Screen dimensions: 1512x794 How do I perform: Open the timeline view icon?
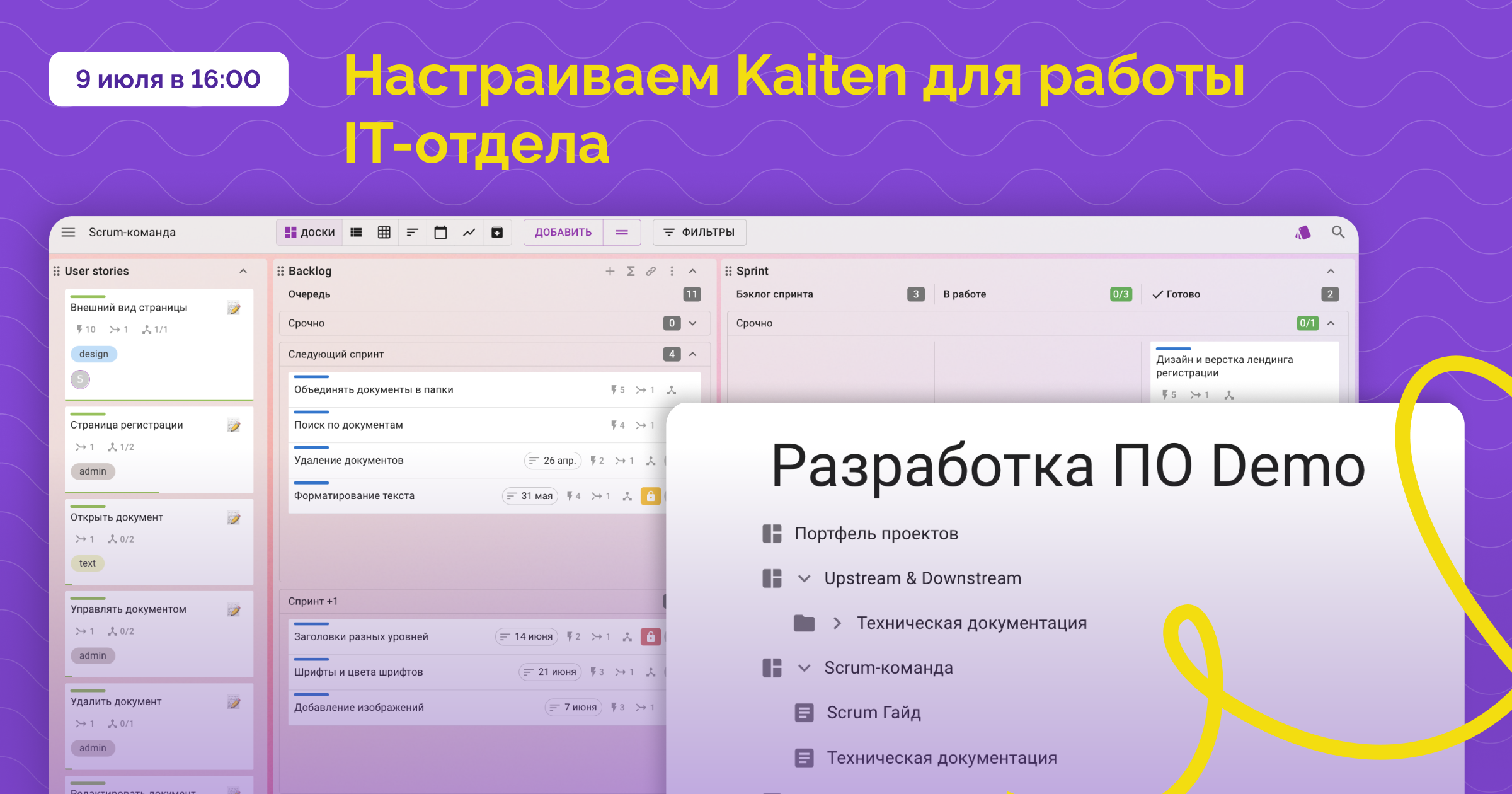pyautogui.click(x=413, y=233)
